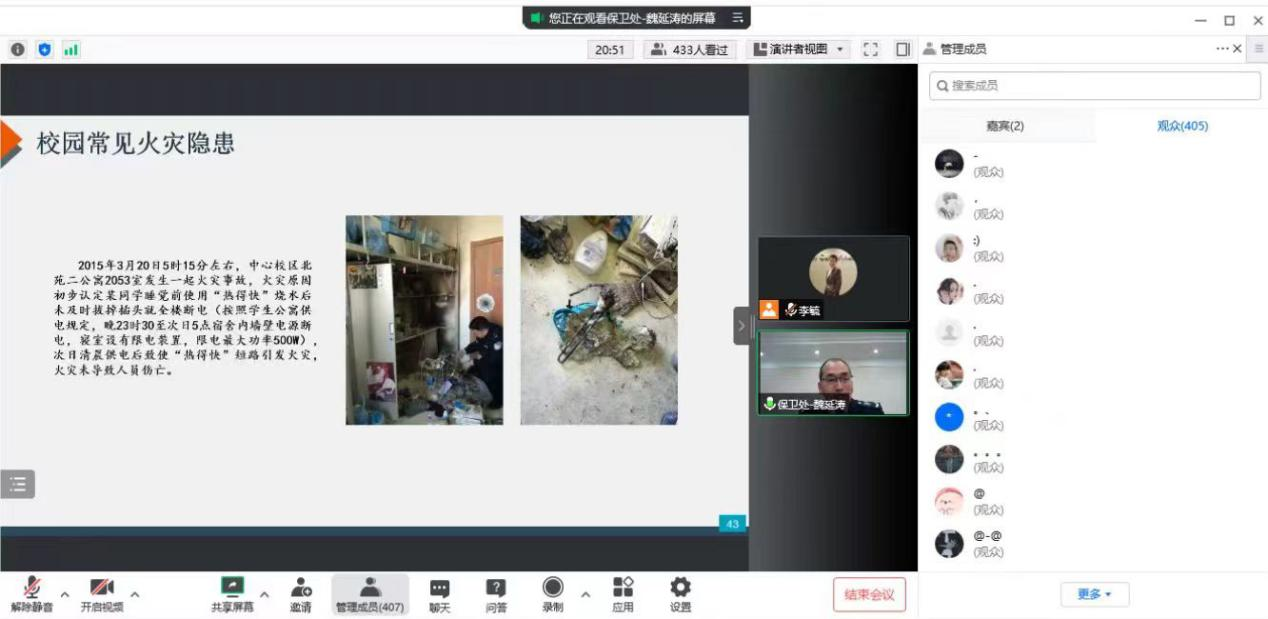Switch to the Audience (观众) tab
1268x619 pixels.
pyautogui.click(x=1182, y=126)
